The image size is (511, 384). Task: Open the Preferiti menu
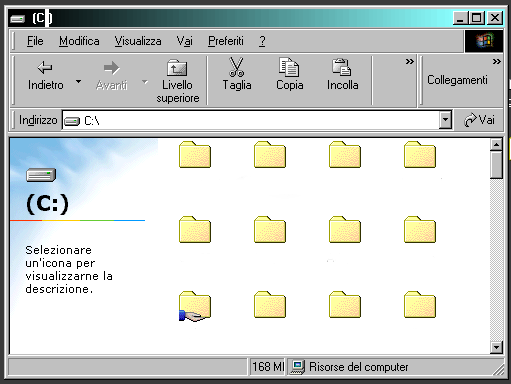pyautogui.click(x=226, y=41)
